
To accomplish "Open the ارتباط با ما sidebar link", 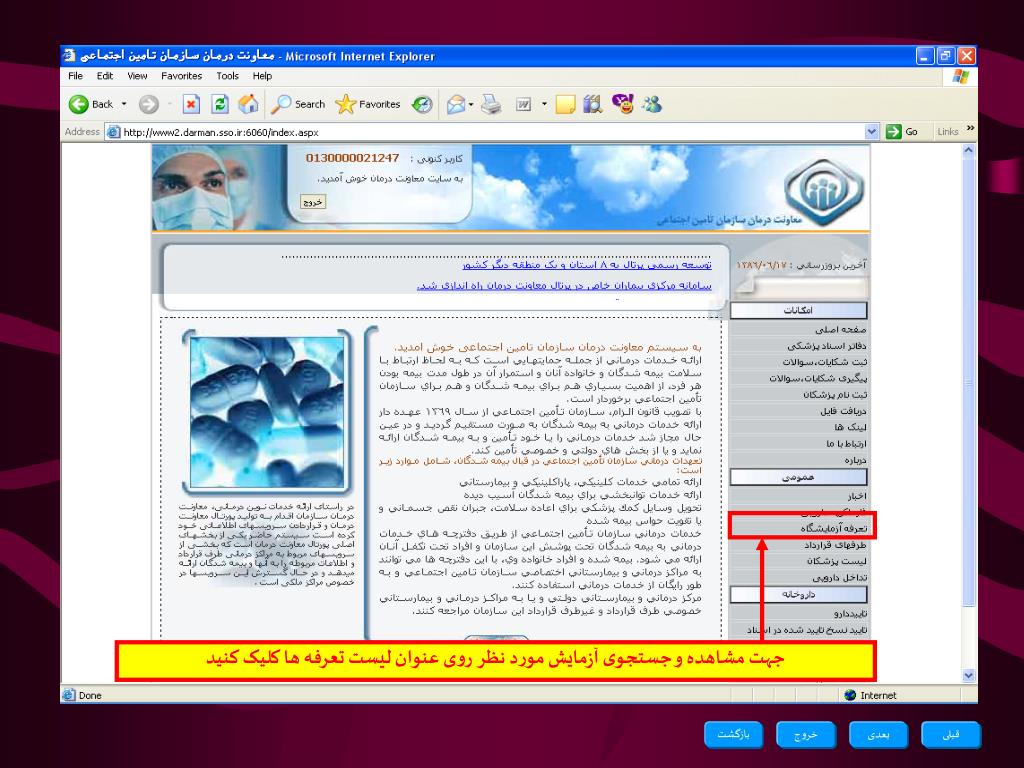I will 846,443.
